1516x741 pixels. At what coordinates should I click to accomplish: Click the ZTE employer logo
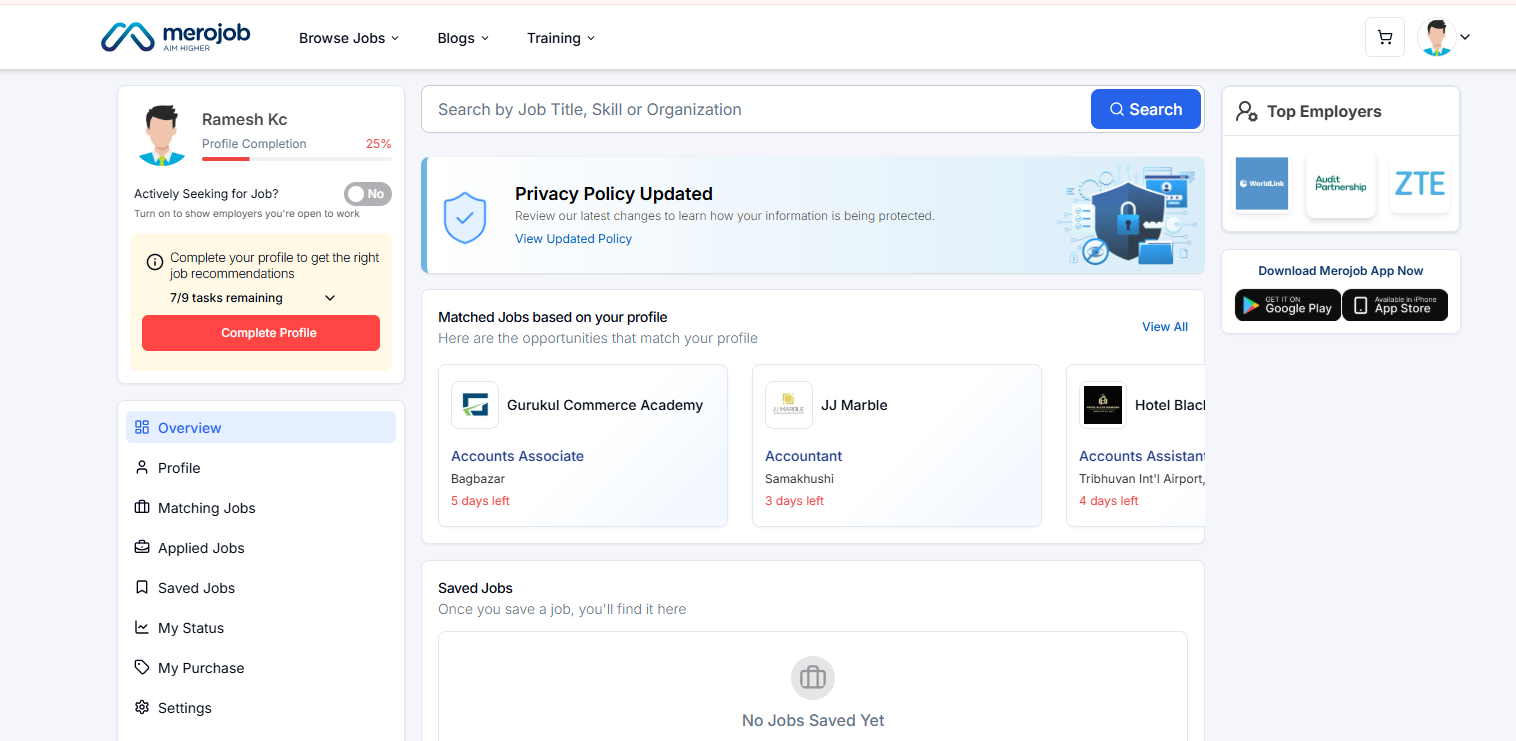[1419, 184]
